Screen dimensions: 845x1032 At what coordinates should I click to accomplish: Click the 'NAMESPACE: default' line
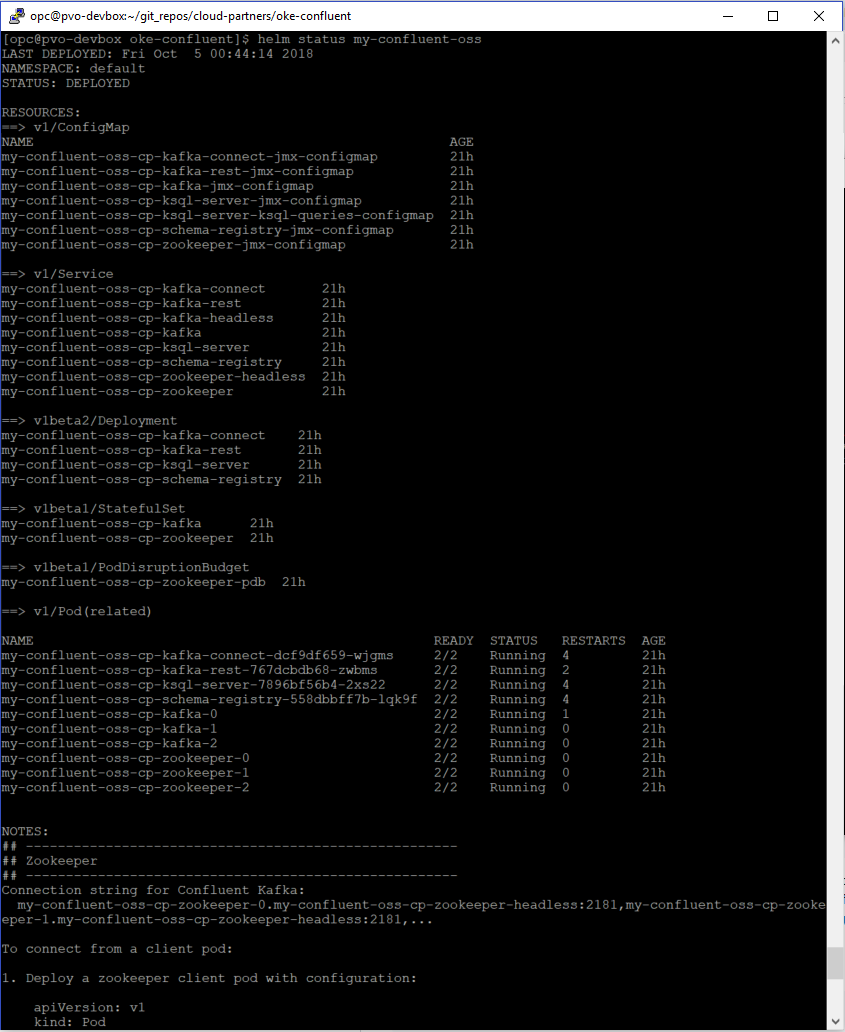point(73,68)
